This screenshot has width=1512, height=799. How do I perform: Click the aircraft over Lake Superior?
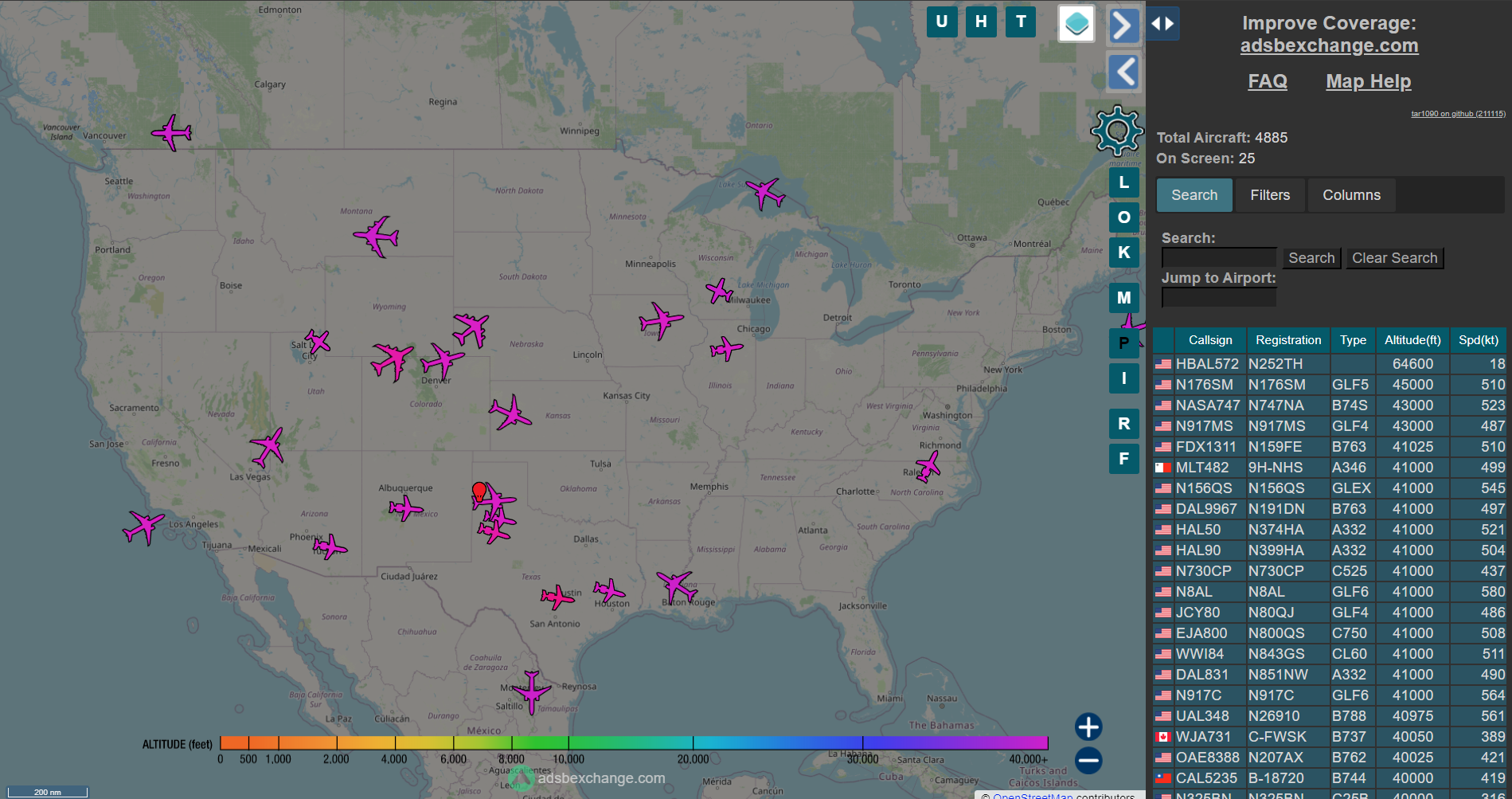point(765,194)
